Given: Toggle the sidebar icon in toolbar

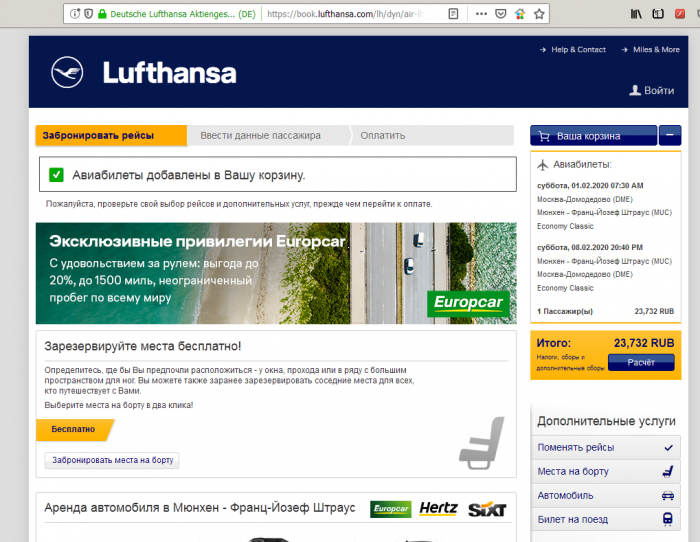Looking at the screenshot, I should pyautogui.click(x=658, y=14).
